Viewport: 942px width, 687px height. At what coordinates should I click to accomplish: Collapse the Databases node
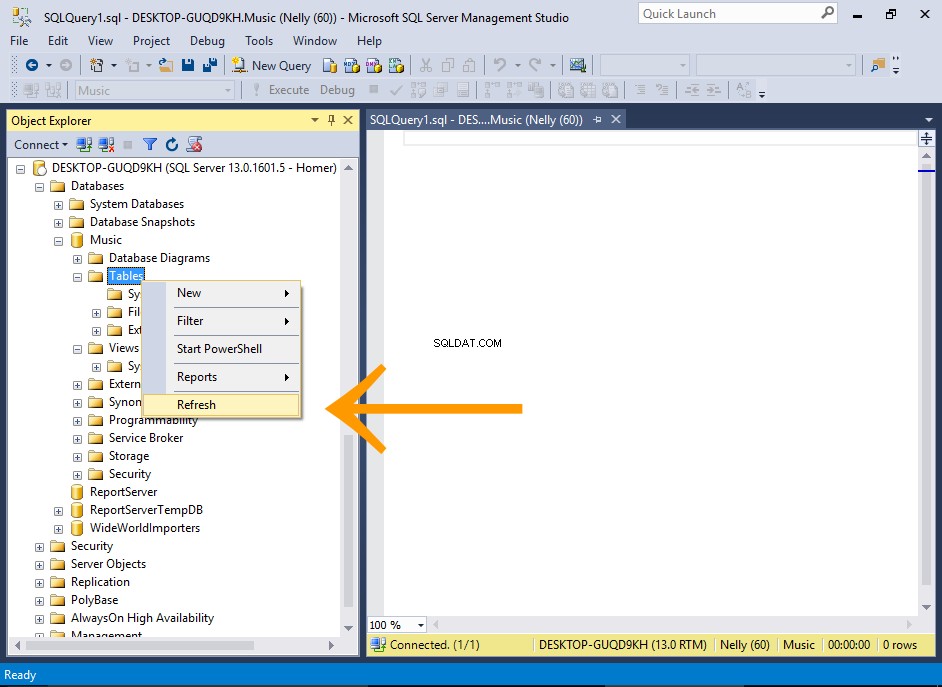point(40,187)
